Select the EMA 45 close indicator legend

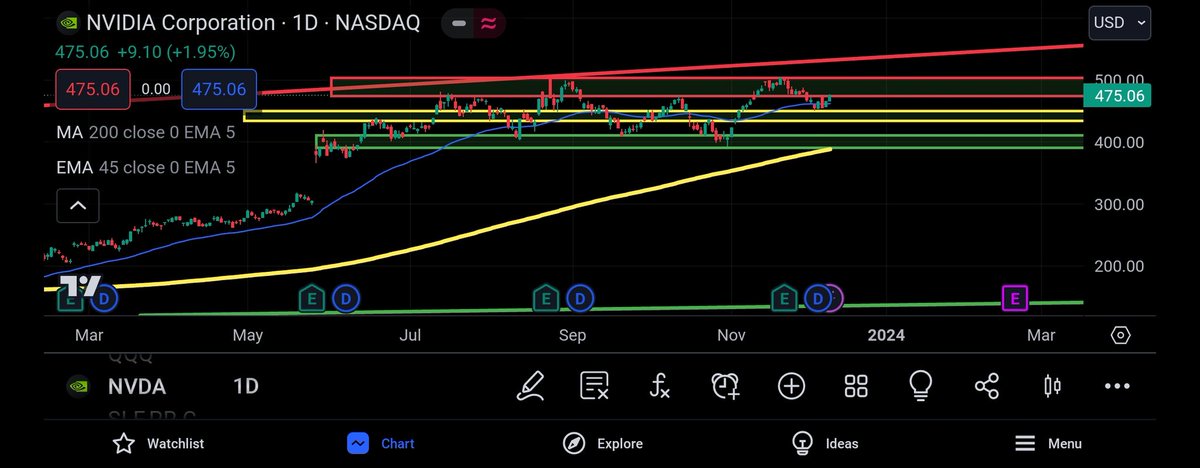point(145,167)
